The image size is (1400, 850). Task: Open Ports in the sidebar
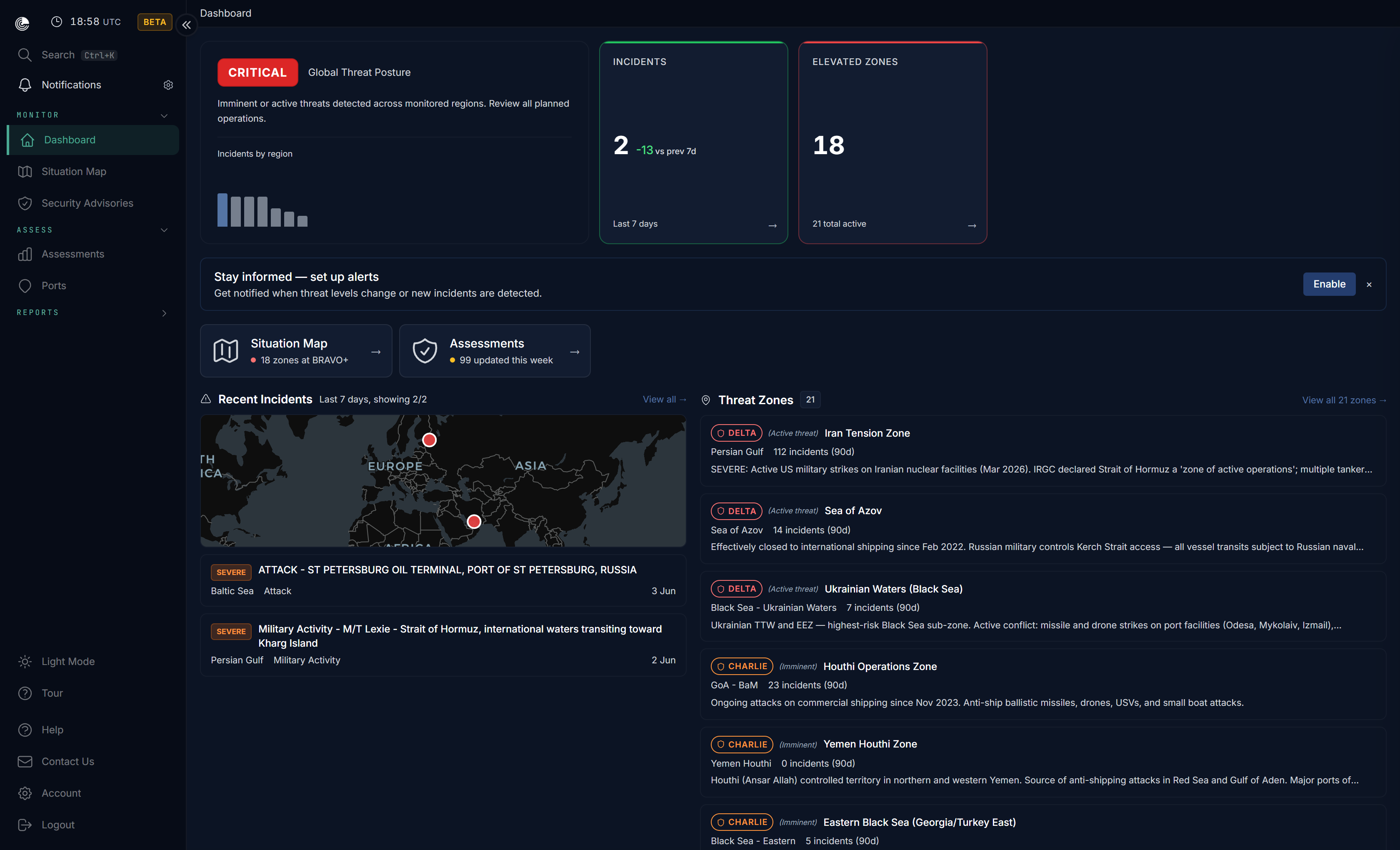[x=93, y=286]
